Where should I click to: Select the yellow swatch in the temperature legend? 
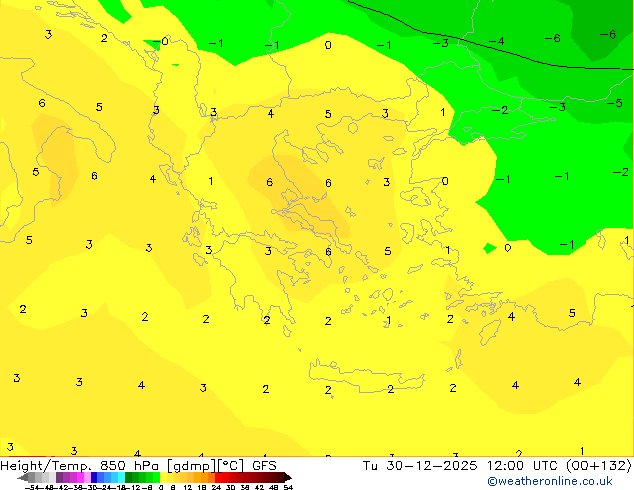(x=163, y=477)
